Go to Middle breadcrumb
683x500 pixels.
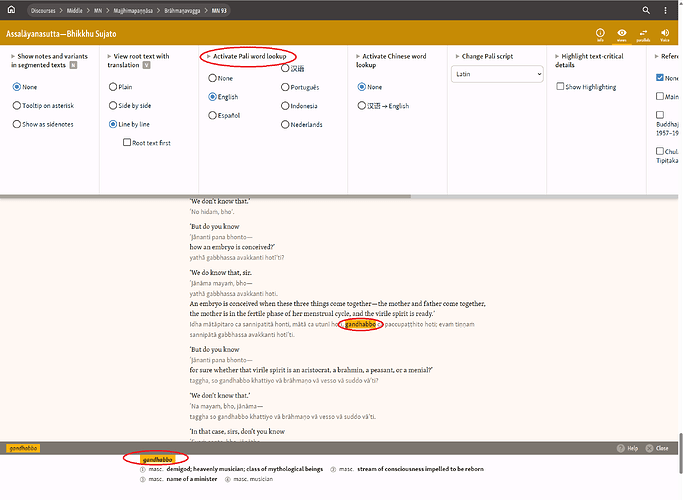pos(74,10)
